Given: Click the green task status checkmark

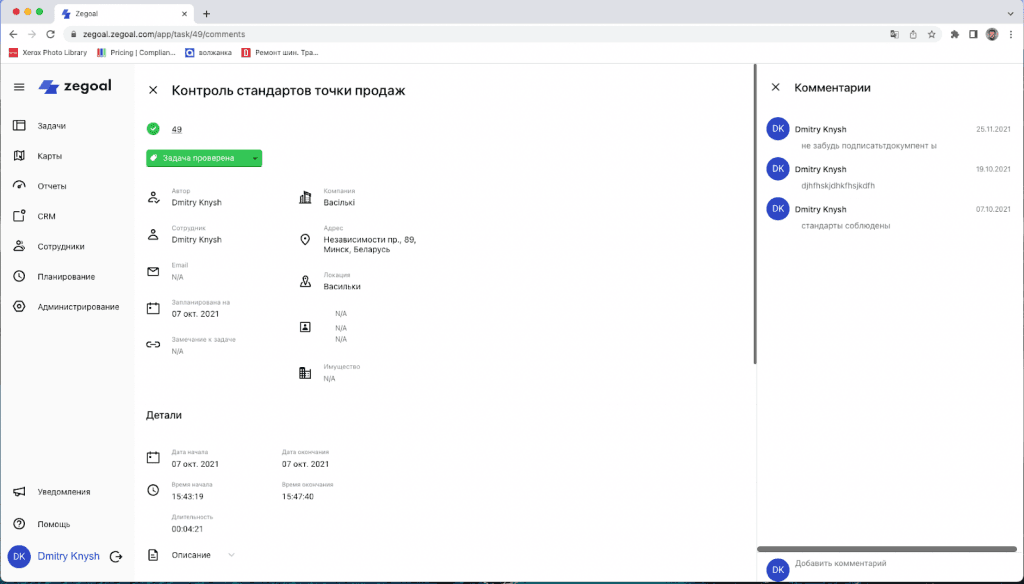Looking at the screenshot, I should (153, 129).
